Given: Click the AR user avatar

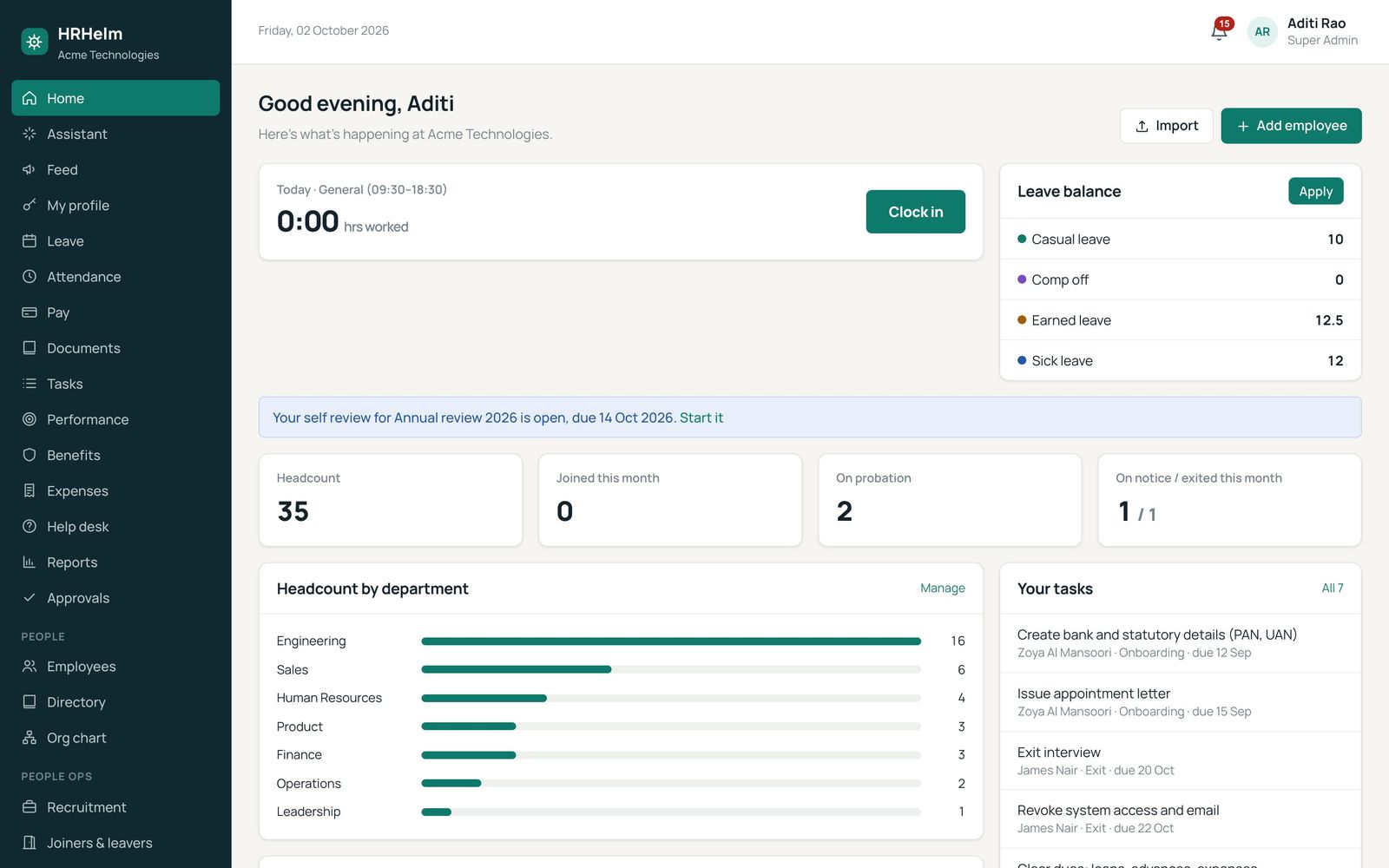Looking at the screenshot, I should tap(1262, 31).
